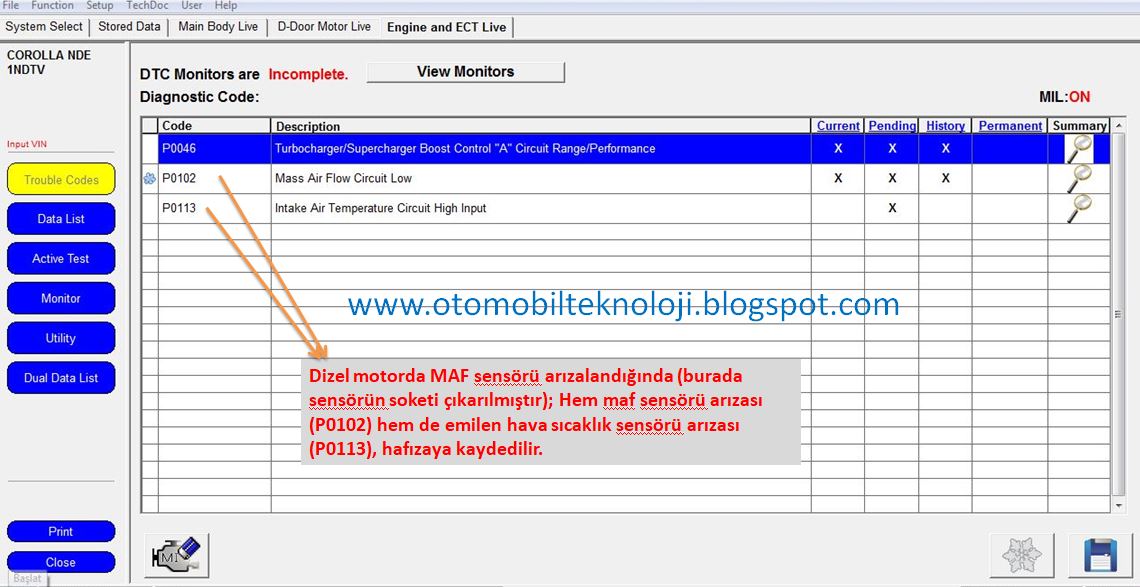Switch to the Stored Data tab
Image resolution: width=1140 pixels, height=587 pixels.
point(129,27)
